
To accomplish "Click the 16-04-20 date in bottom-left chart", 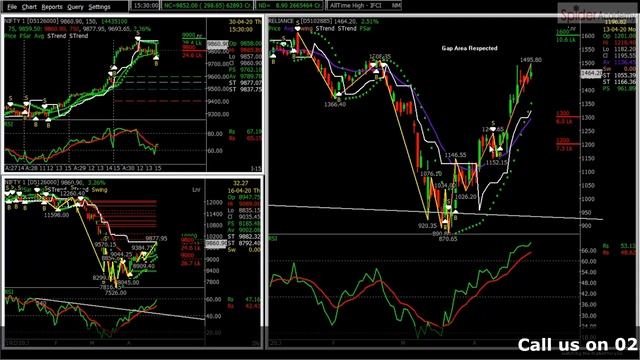I will tap(244, 191).
